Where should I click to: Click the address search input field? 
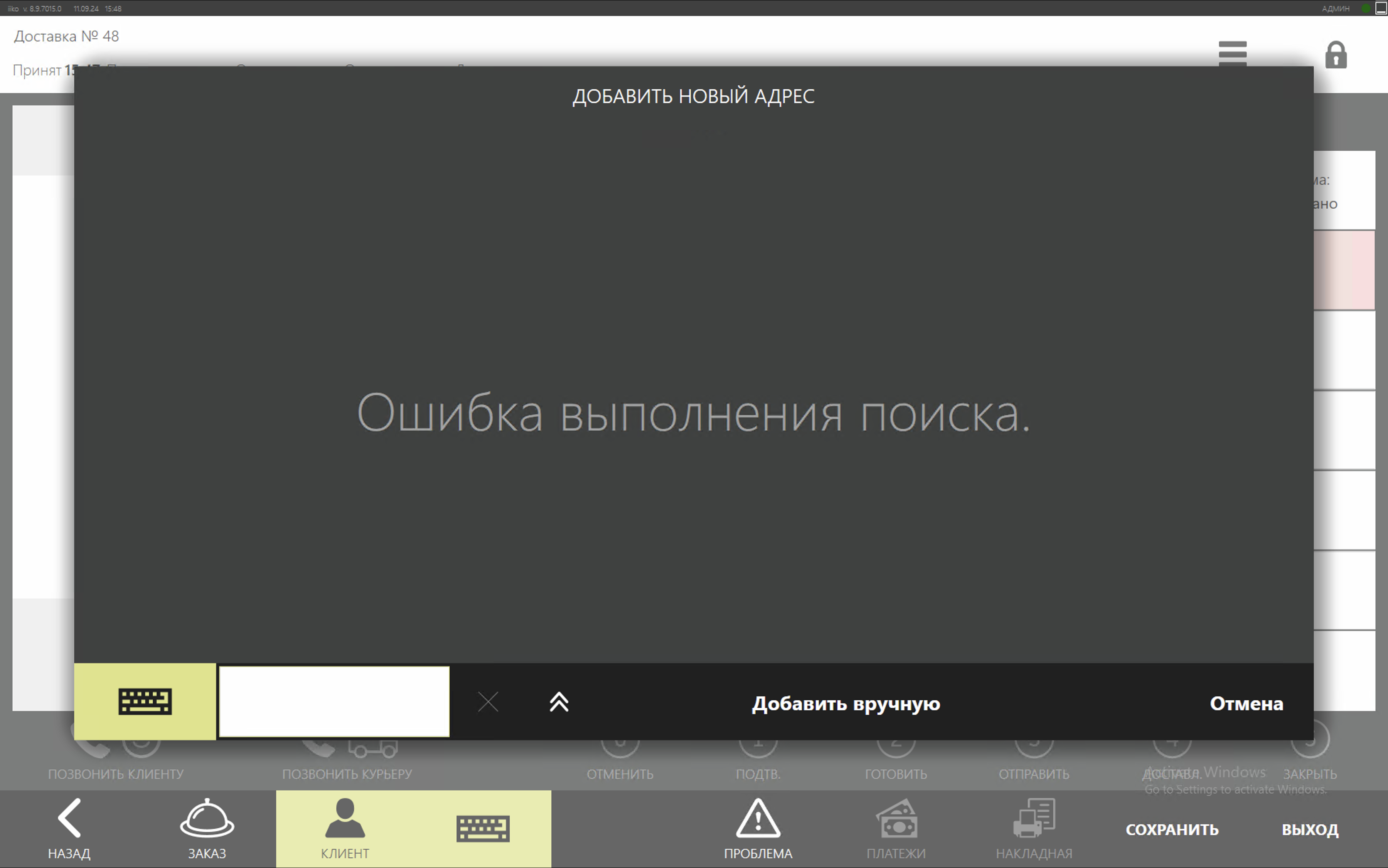pyautogui.click(x=334, y=701)
